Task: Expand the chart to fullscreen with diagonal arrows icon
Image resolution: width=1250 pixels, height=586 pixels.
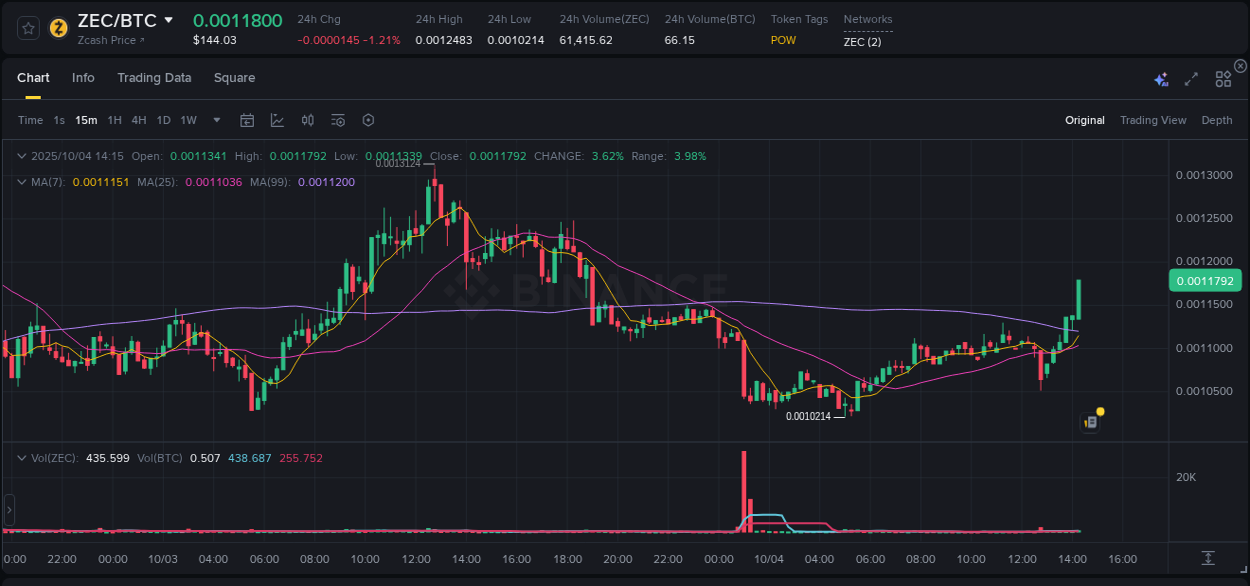Action: [1191, 78]
